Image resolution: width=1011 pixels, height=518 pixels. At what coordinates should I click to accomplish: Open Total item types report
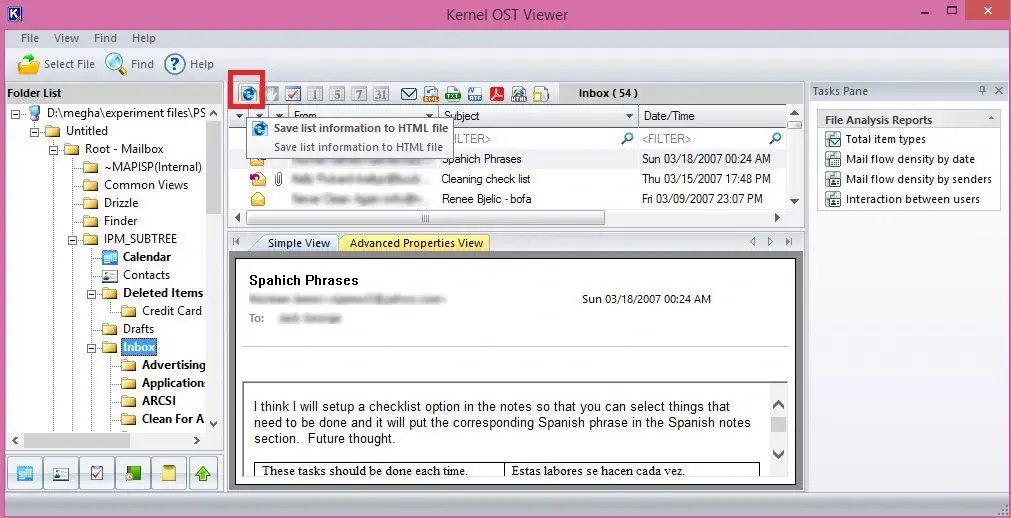coord(885,139)
